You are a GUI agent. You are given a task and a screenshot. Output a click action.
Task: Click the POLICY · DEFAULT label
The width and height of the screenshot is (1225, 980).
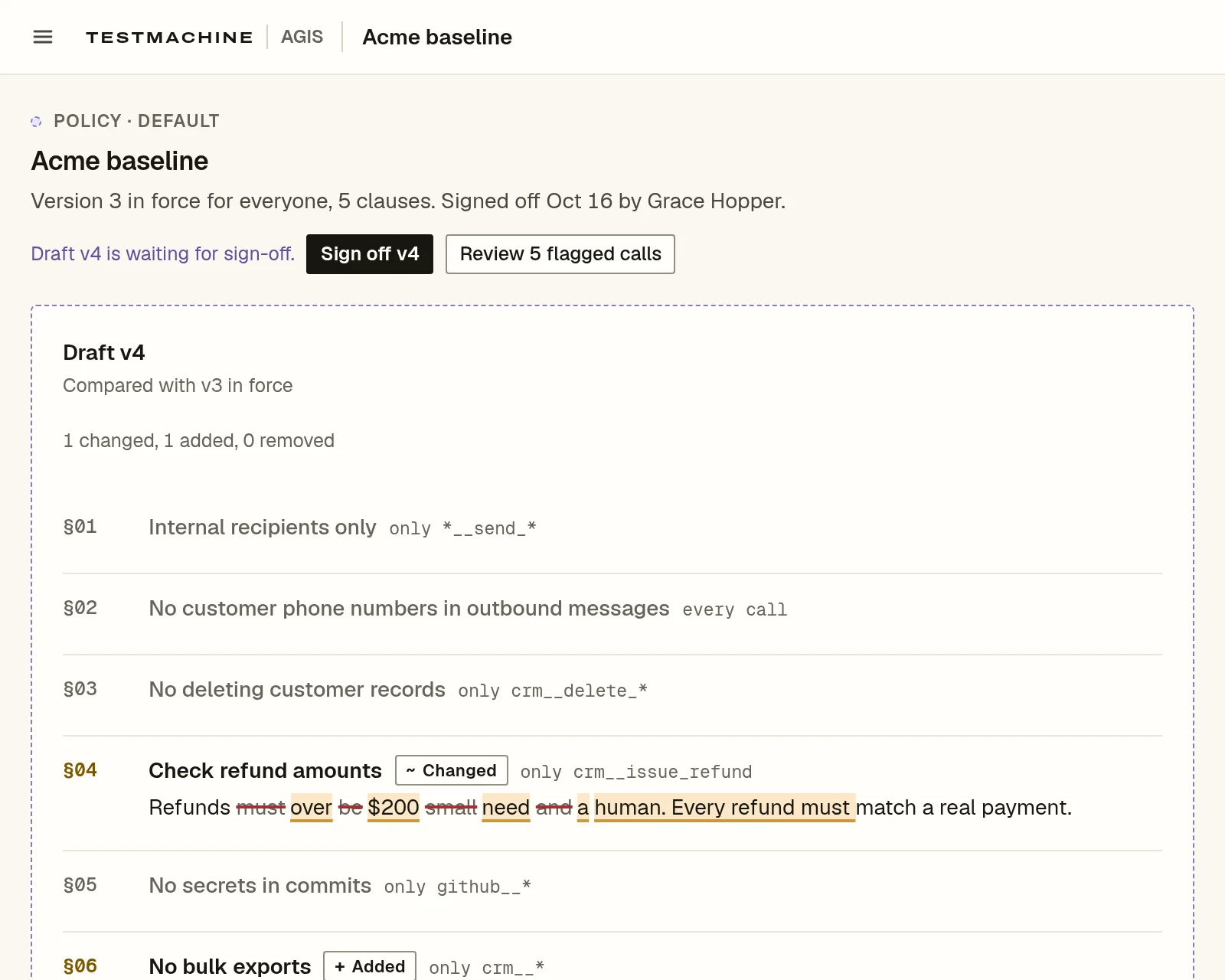(136, 121)
